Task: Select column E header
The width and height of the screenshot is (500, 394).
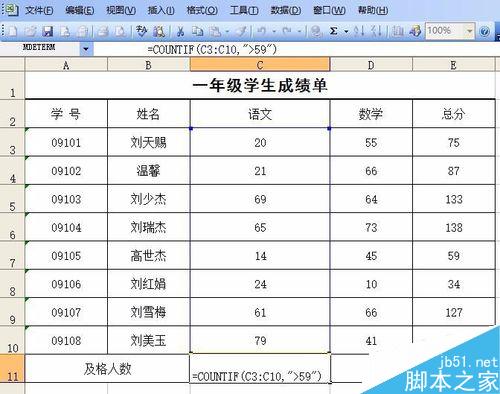Action: 454,65
